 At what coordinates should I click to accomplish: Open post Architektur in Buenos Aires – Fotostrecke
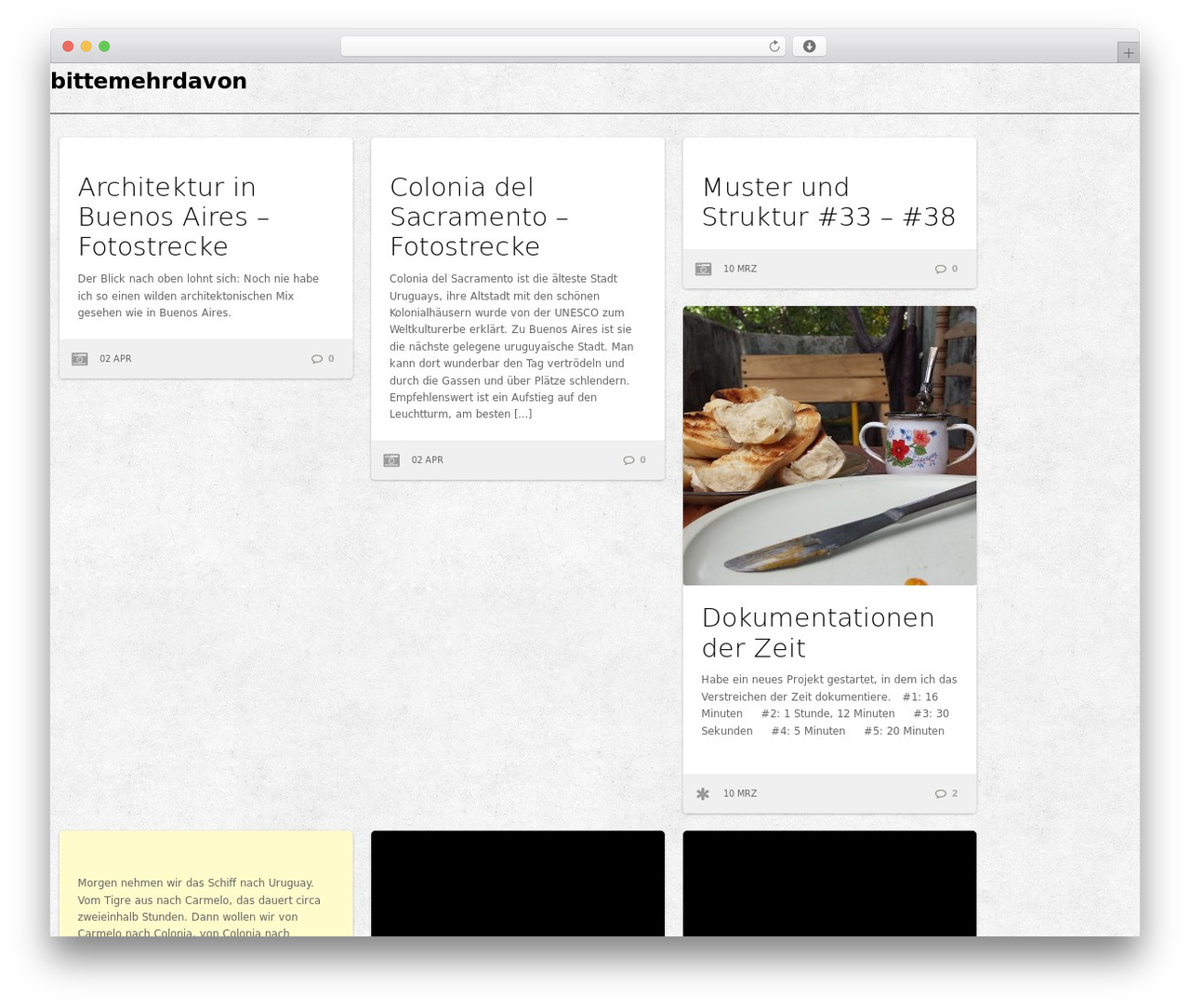click(174, 217)
